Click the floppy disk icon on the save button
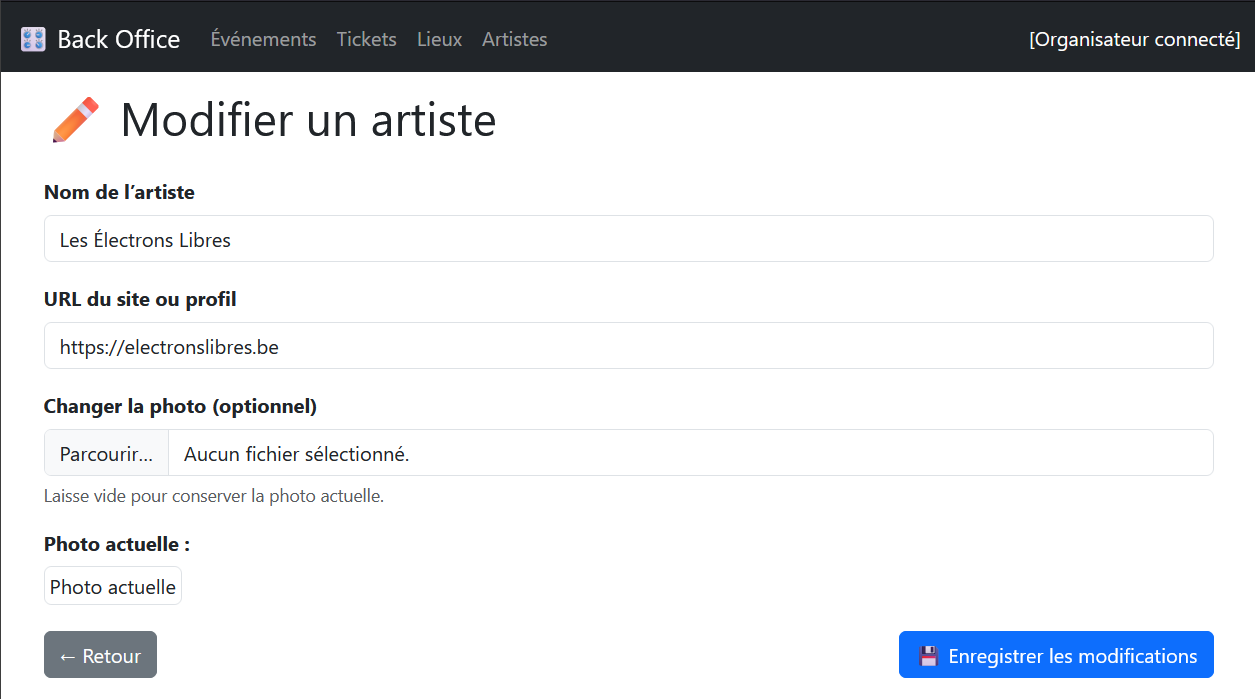The image size is (1255, 699). [929, 655]
